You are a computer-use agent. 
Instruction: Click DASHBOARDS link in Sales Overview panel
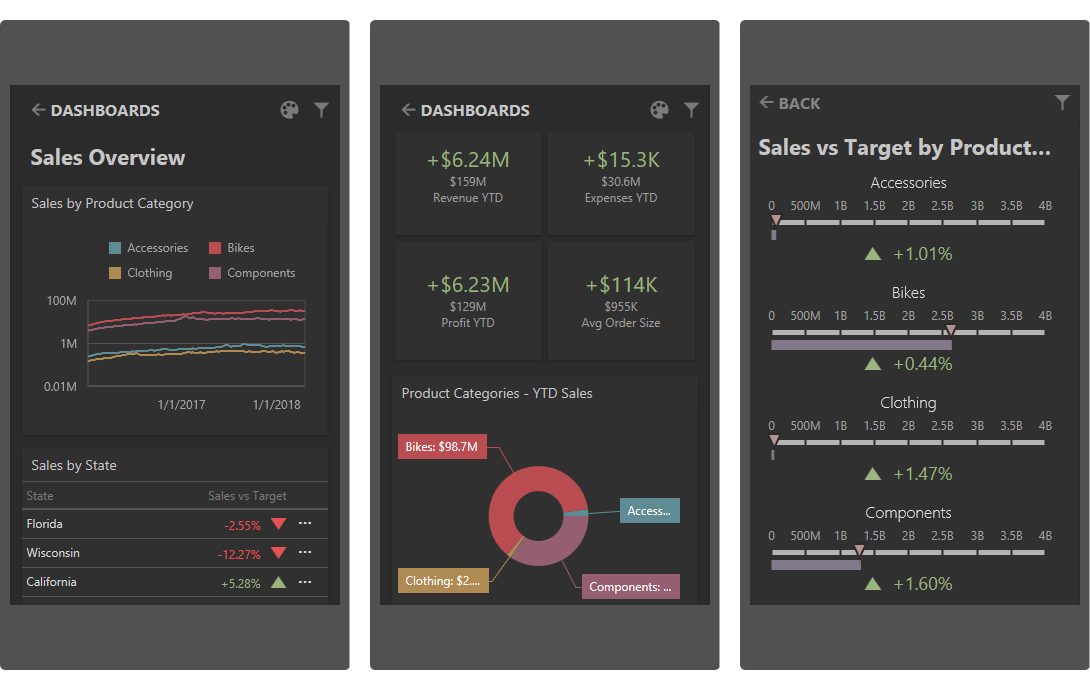(x=105, y=110)
